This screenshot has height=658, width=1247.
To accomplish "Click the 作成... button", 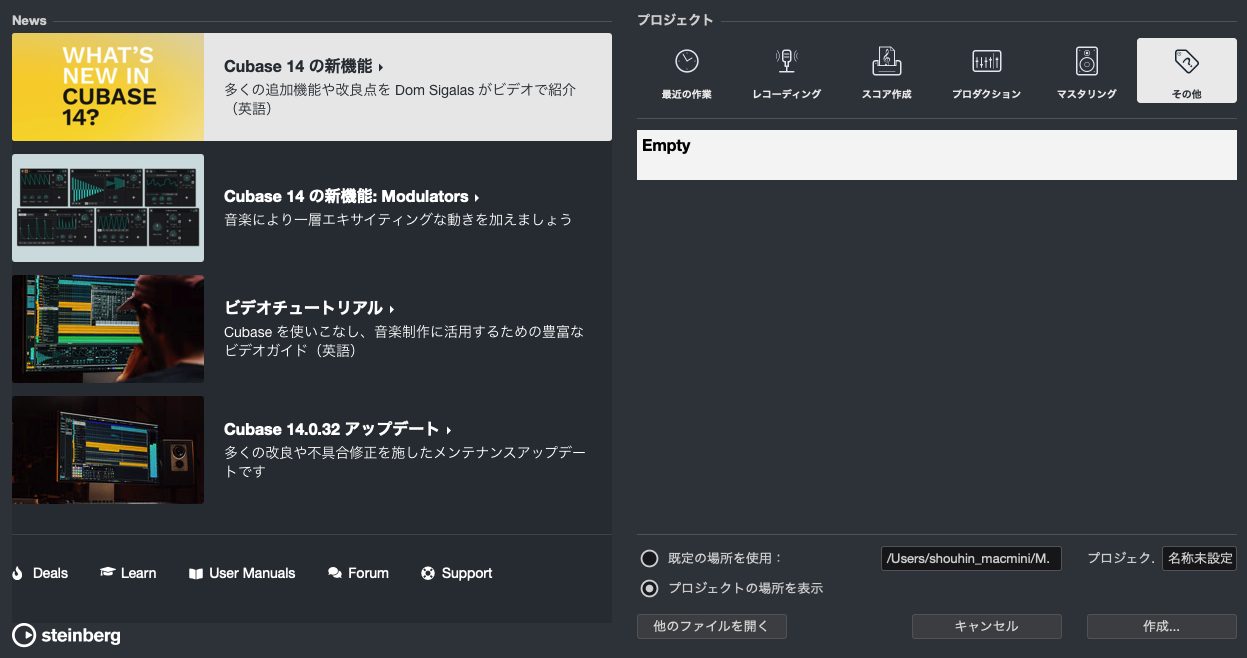I will (1162, 626).
